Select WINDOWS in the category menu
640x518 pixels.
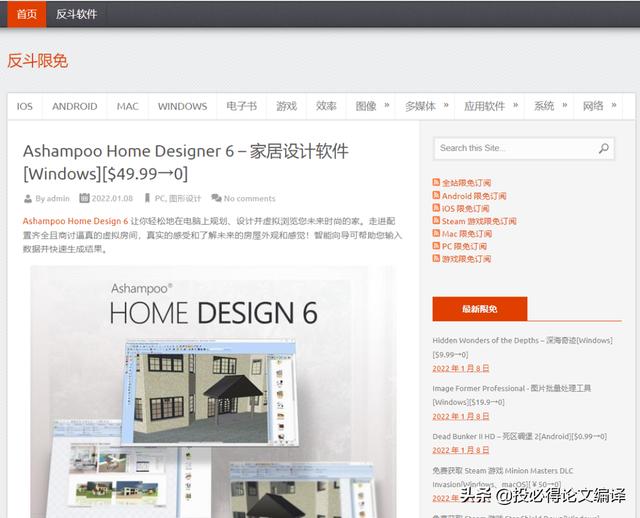click(x=182, y=106)
